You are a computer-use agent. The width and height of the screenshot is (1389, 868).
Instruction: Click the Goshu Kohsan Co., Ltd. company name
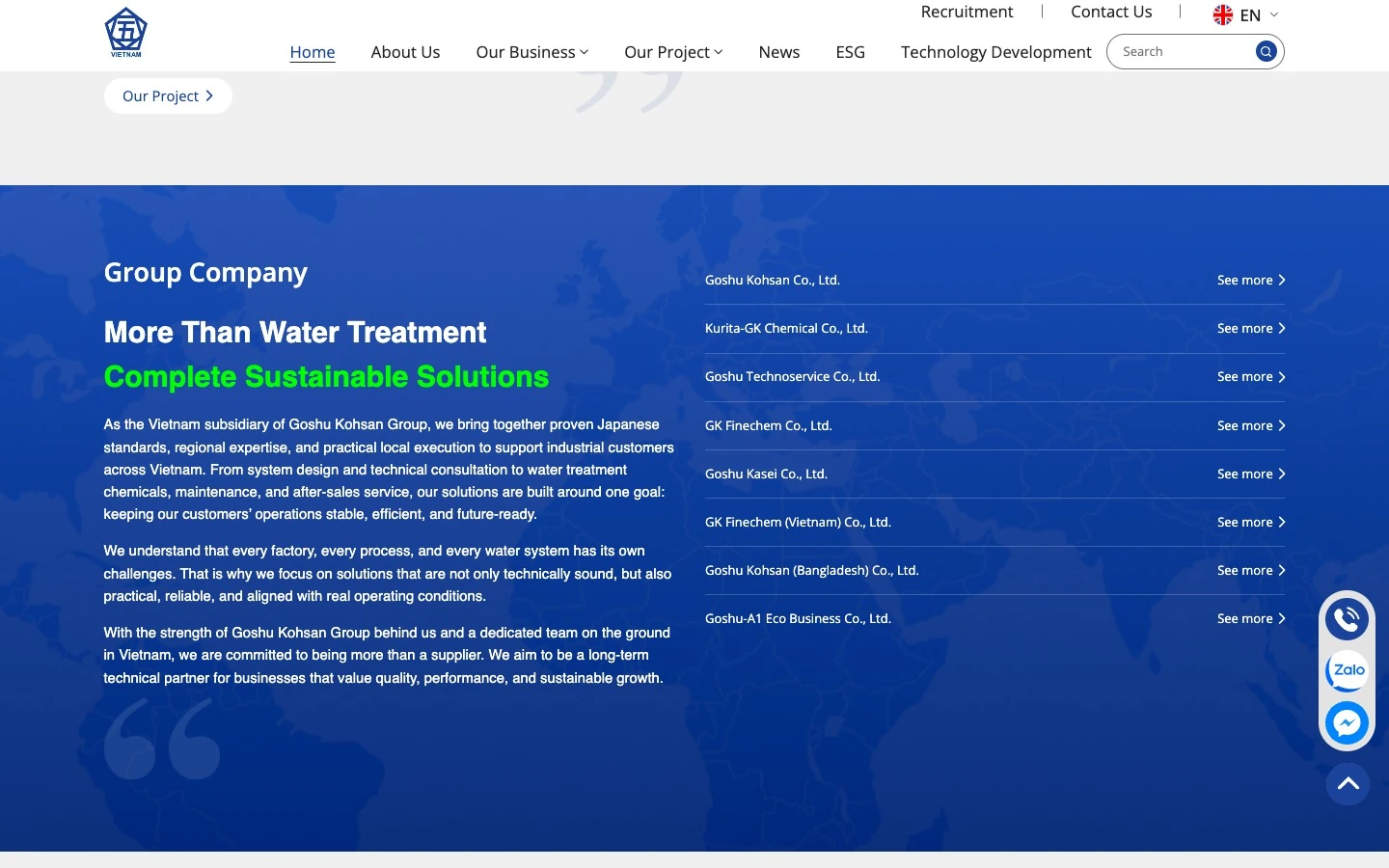[x=773, y=281]
